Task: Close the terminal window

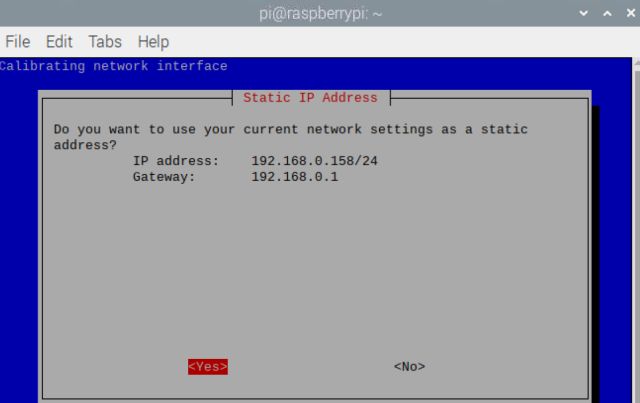Action: (x=627, y=14)
